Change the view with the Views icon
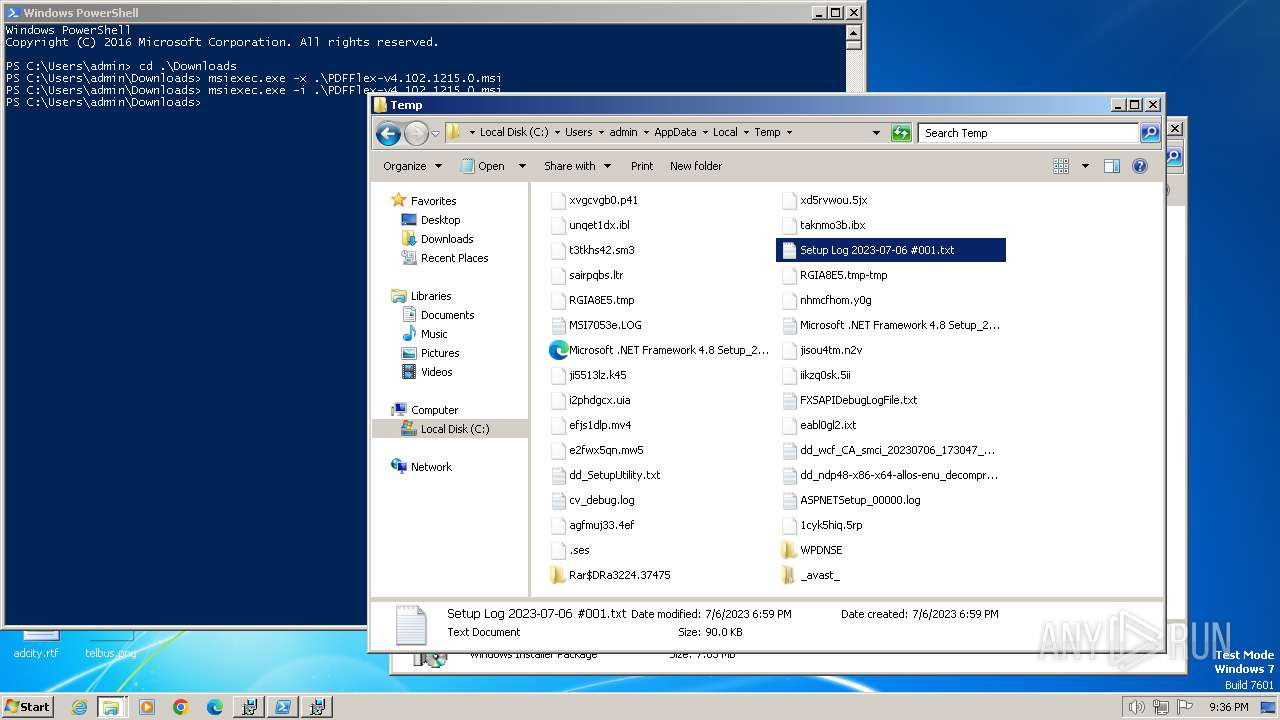The image size is (1280, 720). coord(1061,166)
